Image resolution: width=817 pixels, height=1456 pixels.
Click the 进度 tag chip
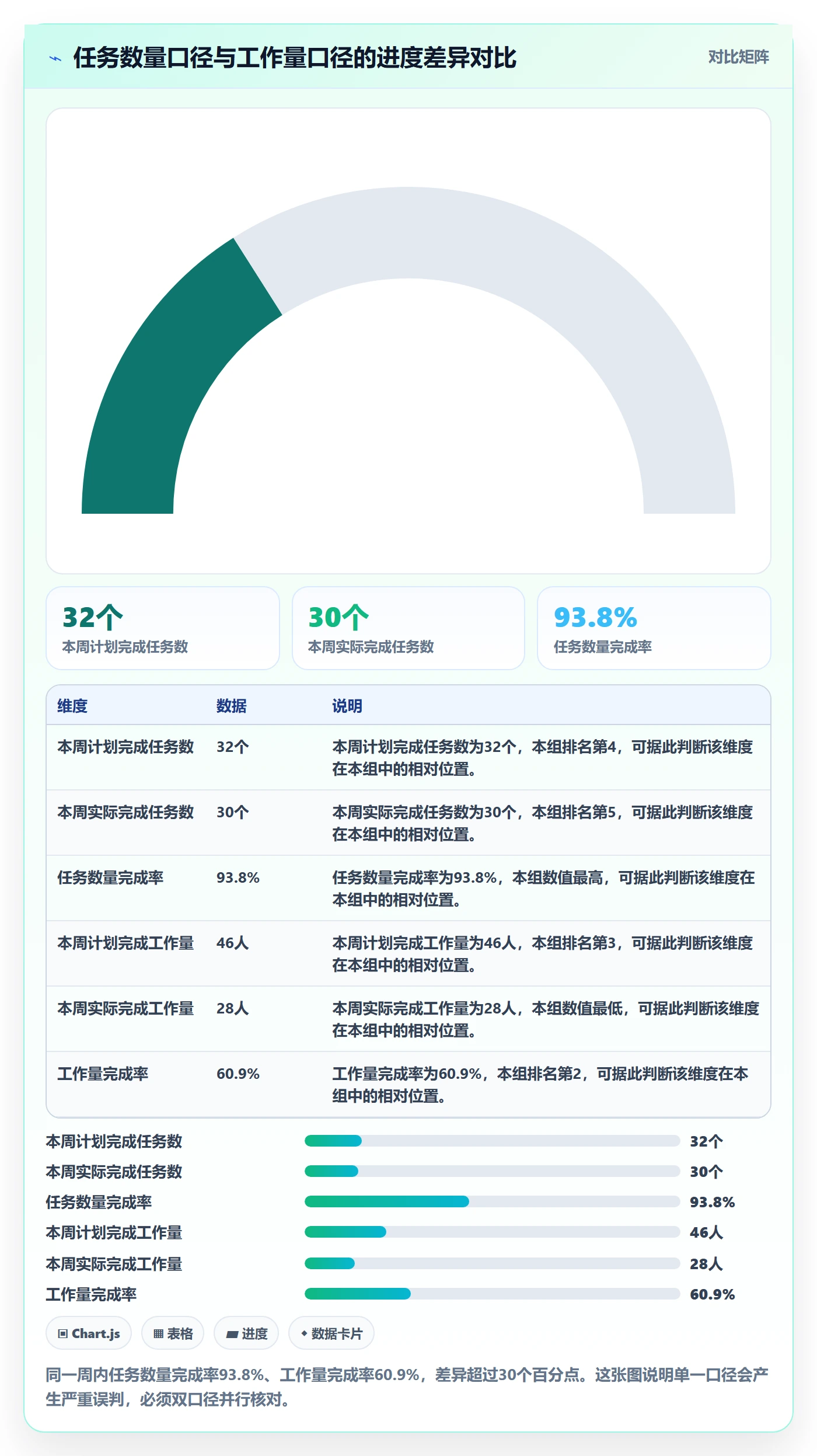(246, 1333)
